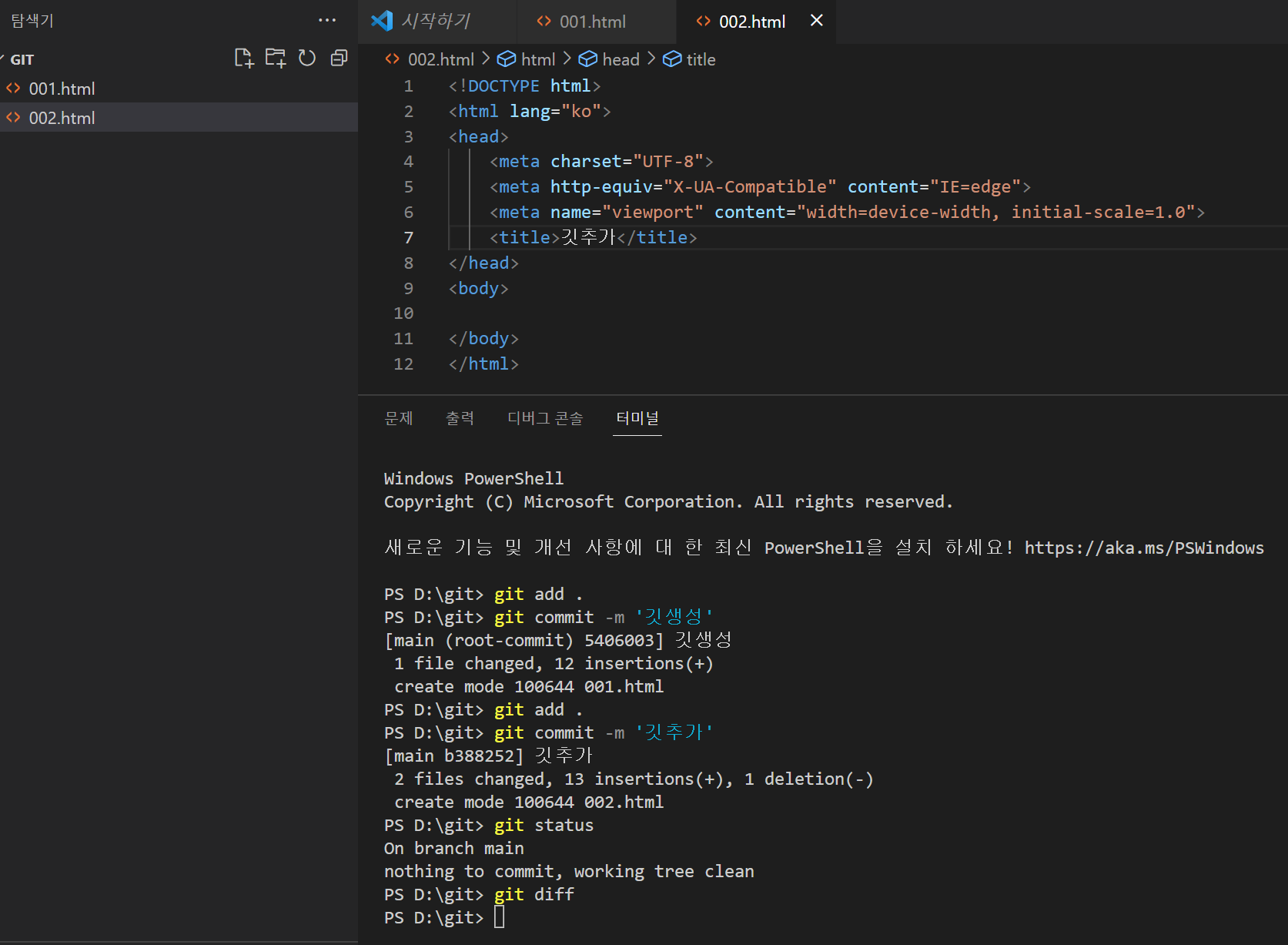
Task: Click the head breadcrumb segment
Action: click(x=621, y=59)
